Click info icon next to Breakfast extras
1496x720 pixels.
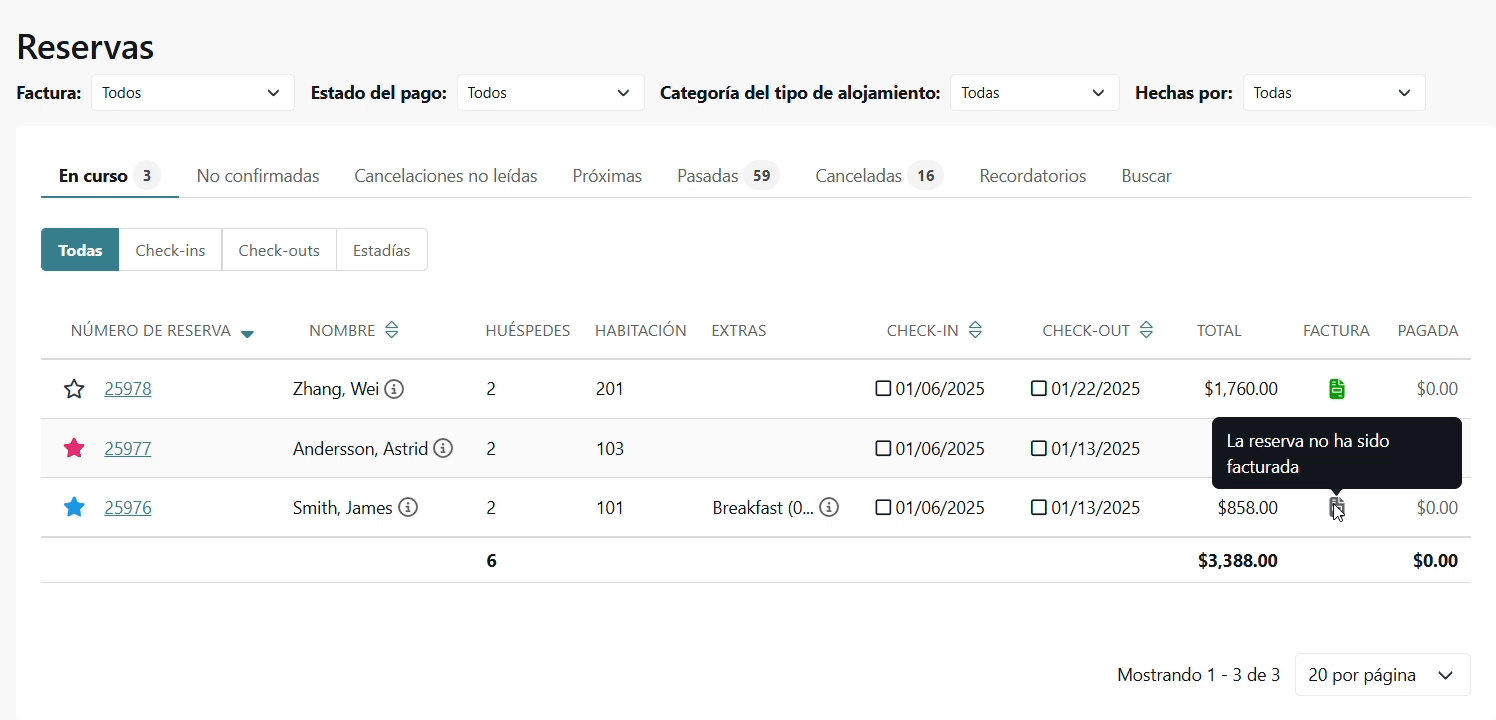pos(829,507)
